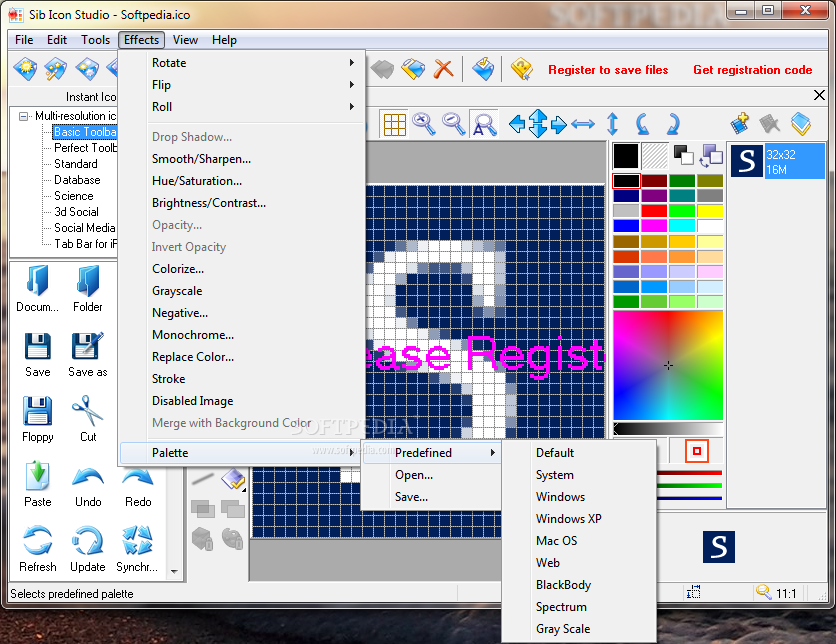This screenshot has width=836, height=644.
Task: Open the Palette submenu entry
Action: point(242,453)
